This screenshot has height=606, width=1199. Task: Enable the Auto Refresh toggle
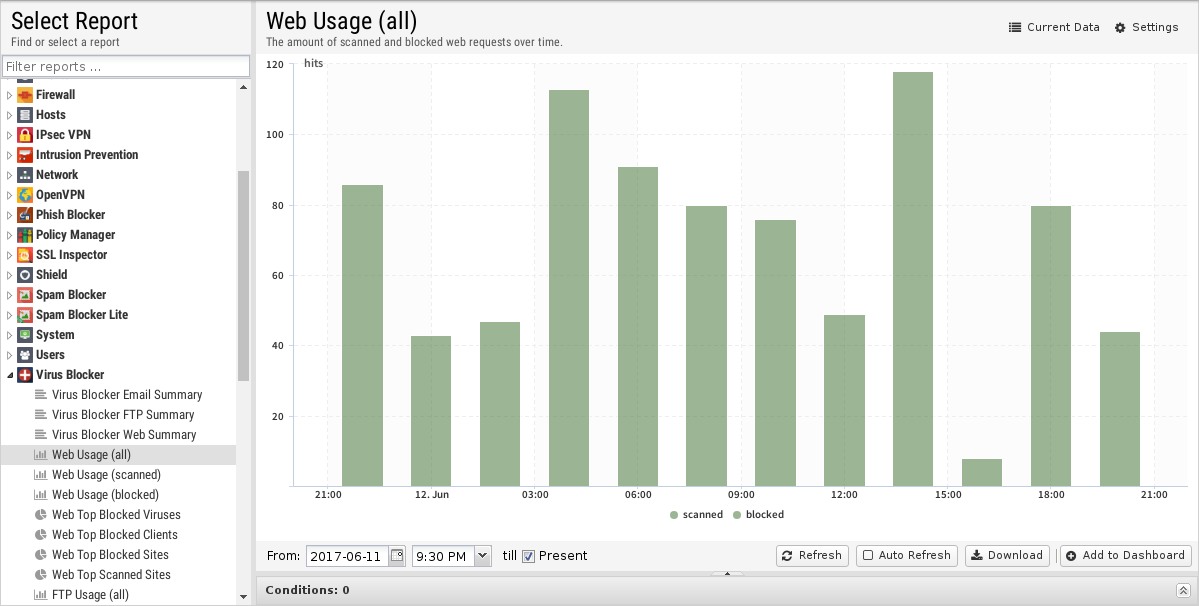point(906,555)
